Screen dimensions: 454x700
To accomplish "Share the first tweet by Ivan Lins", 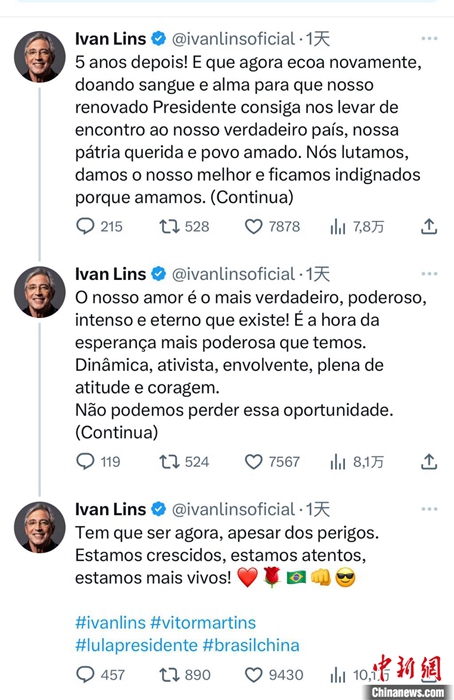I will coord(429,227).
